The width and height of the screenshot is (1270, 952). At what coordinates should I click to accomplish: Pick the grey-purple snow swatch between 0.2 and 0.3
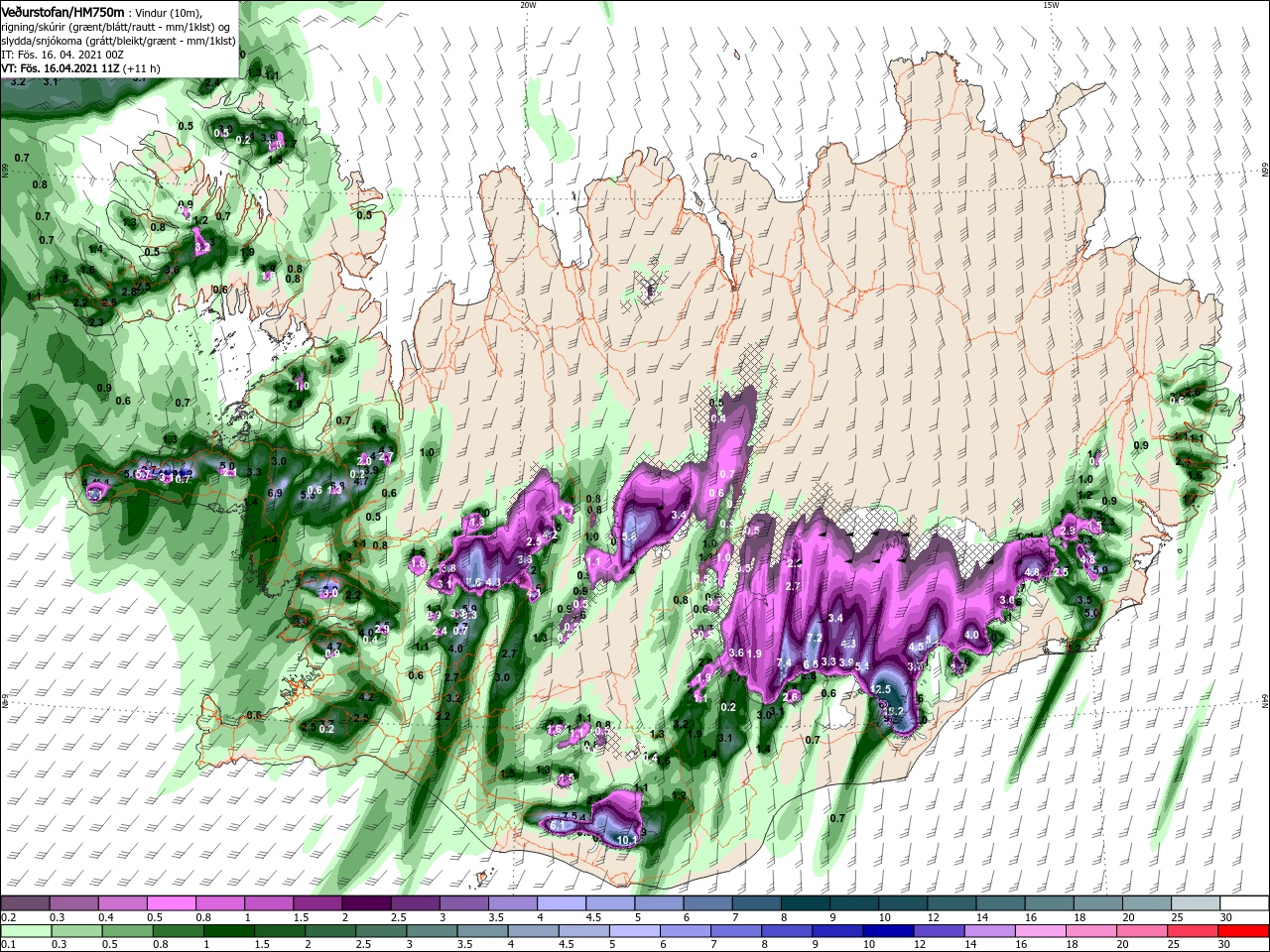tap(25, 903)
